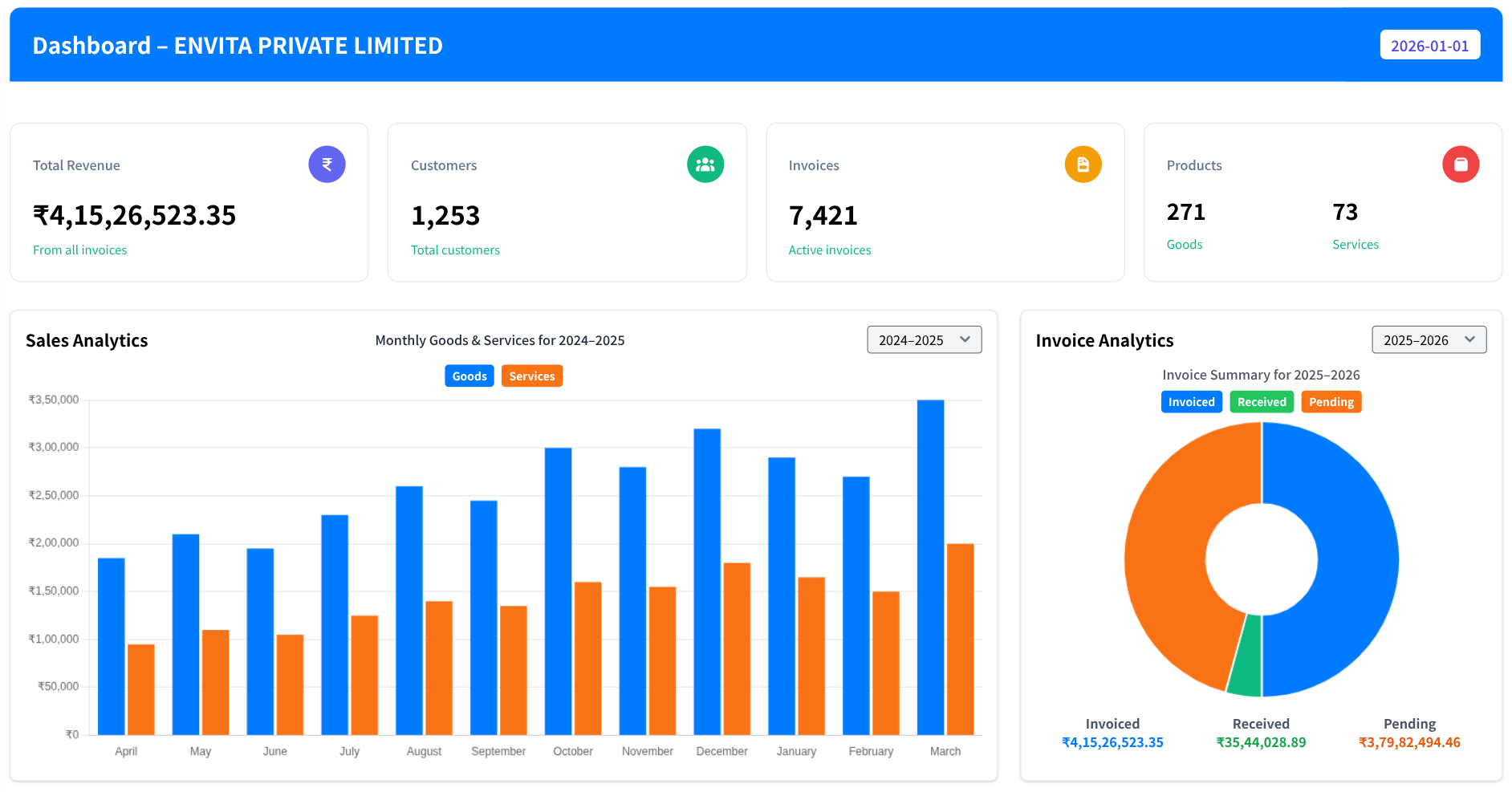Image resolution: width=1512 pixels, height=792 pixels.
Task: Click the March Goods blue bar
Action: (x=931, y=567)
